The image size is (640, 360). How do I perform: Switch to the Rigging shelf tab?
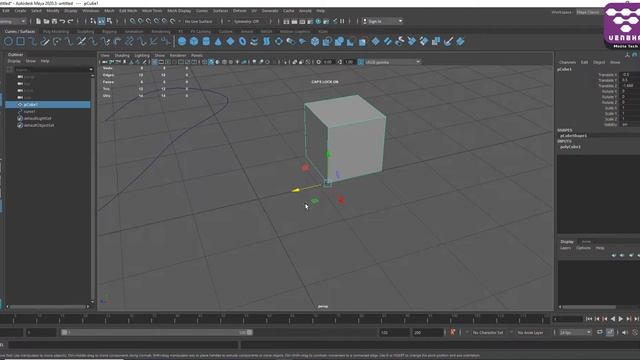pos(109,31)
